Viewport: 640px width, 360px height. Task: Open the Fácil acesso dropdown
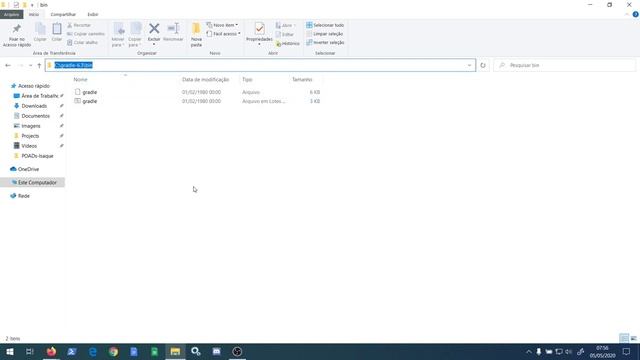click(x=223, y=34)
